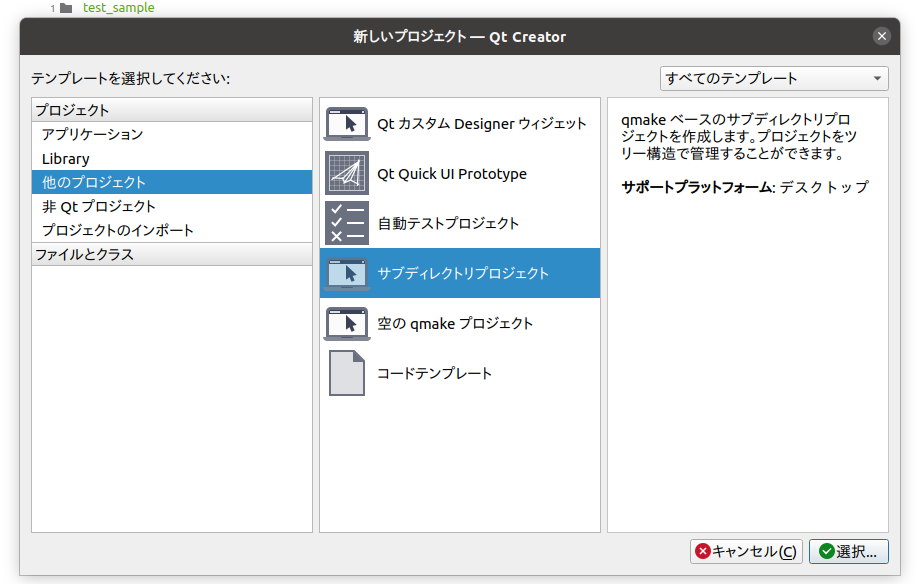The image size is (916, 584).
Task: Click the 空の qmake プロジェクト icon
Action: coord(347,324)
